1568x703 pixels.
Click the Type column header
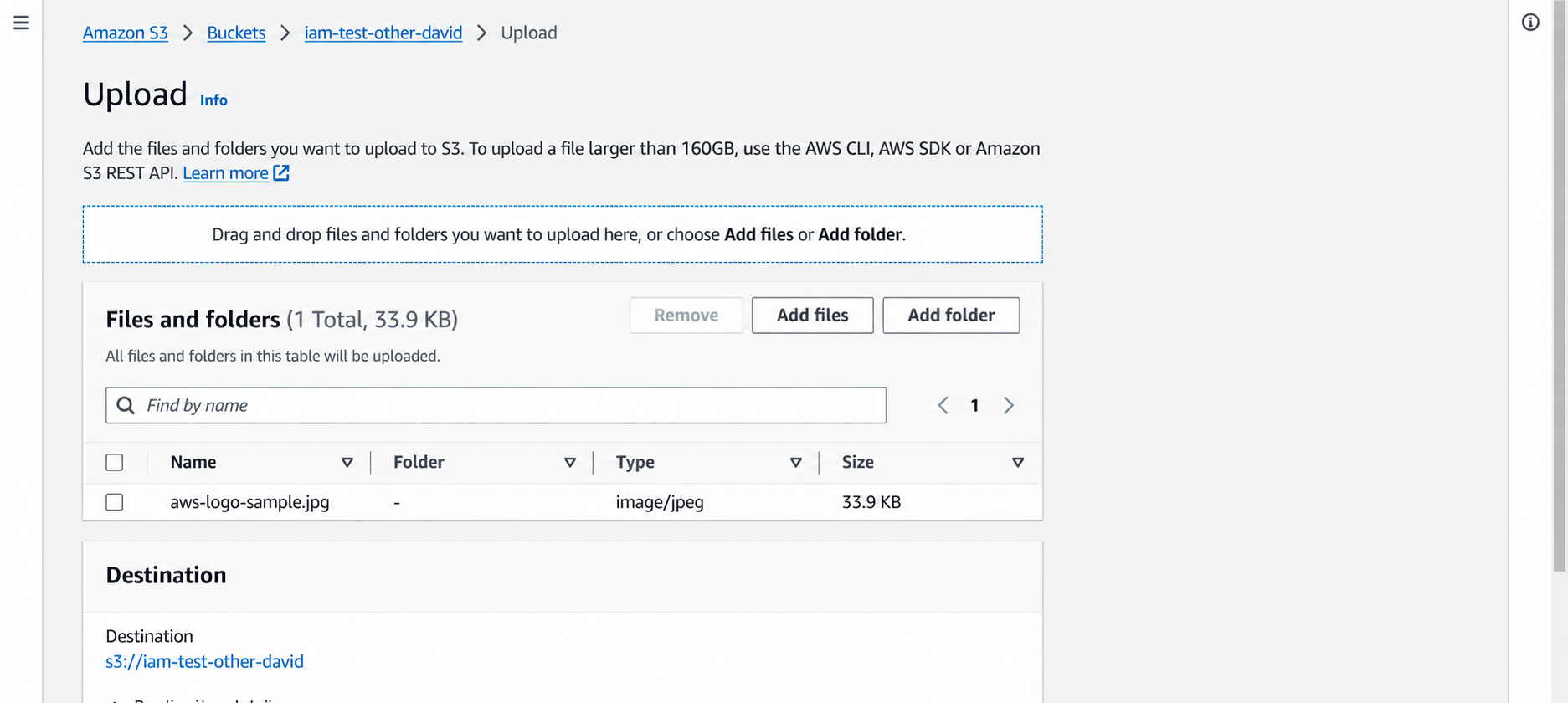coord(635,462)
